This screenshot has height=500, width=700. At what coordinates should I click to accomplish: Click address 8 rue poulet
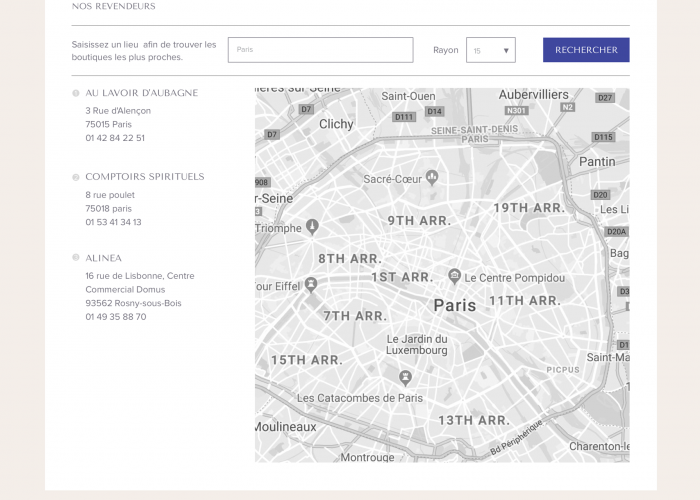[110, 195]
